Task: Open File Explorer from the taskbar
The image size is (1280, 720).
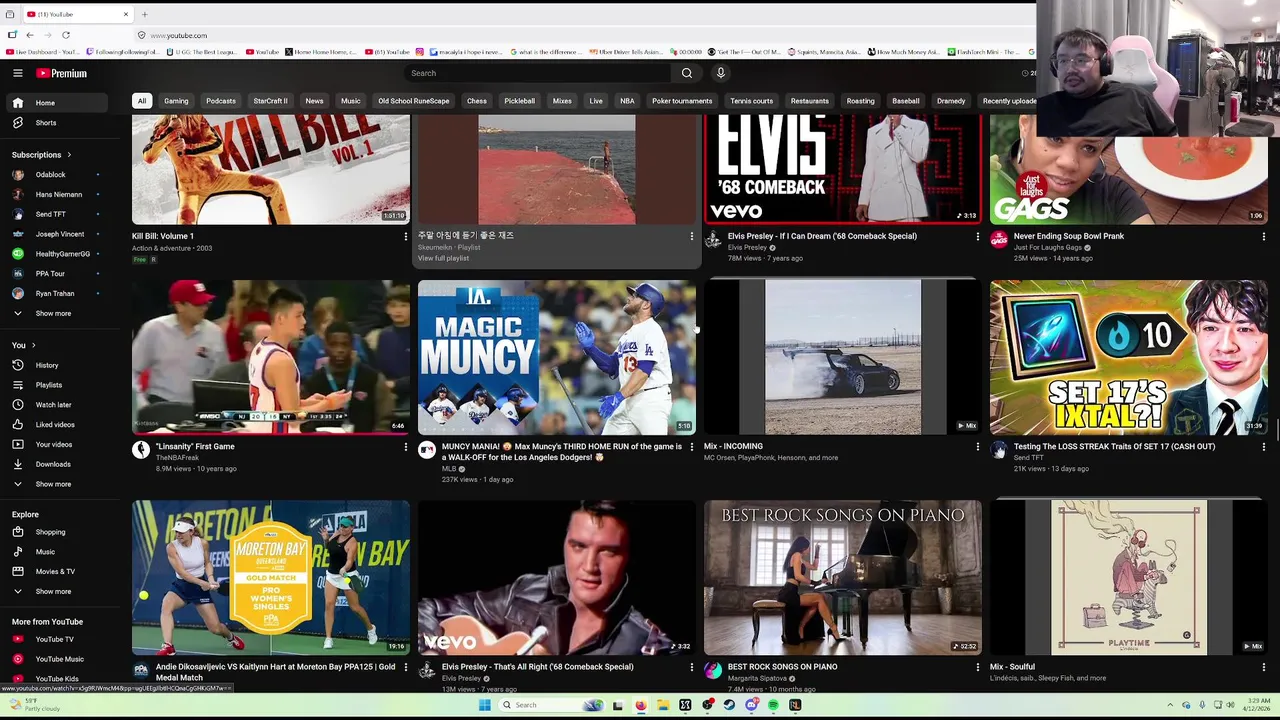Action: pos(662,705)
